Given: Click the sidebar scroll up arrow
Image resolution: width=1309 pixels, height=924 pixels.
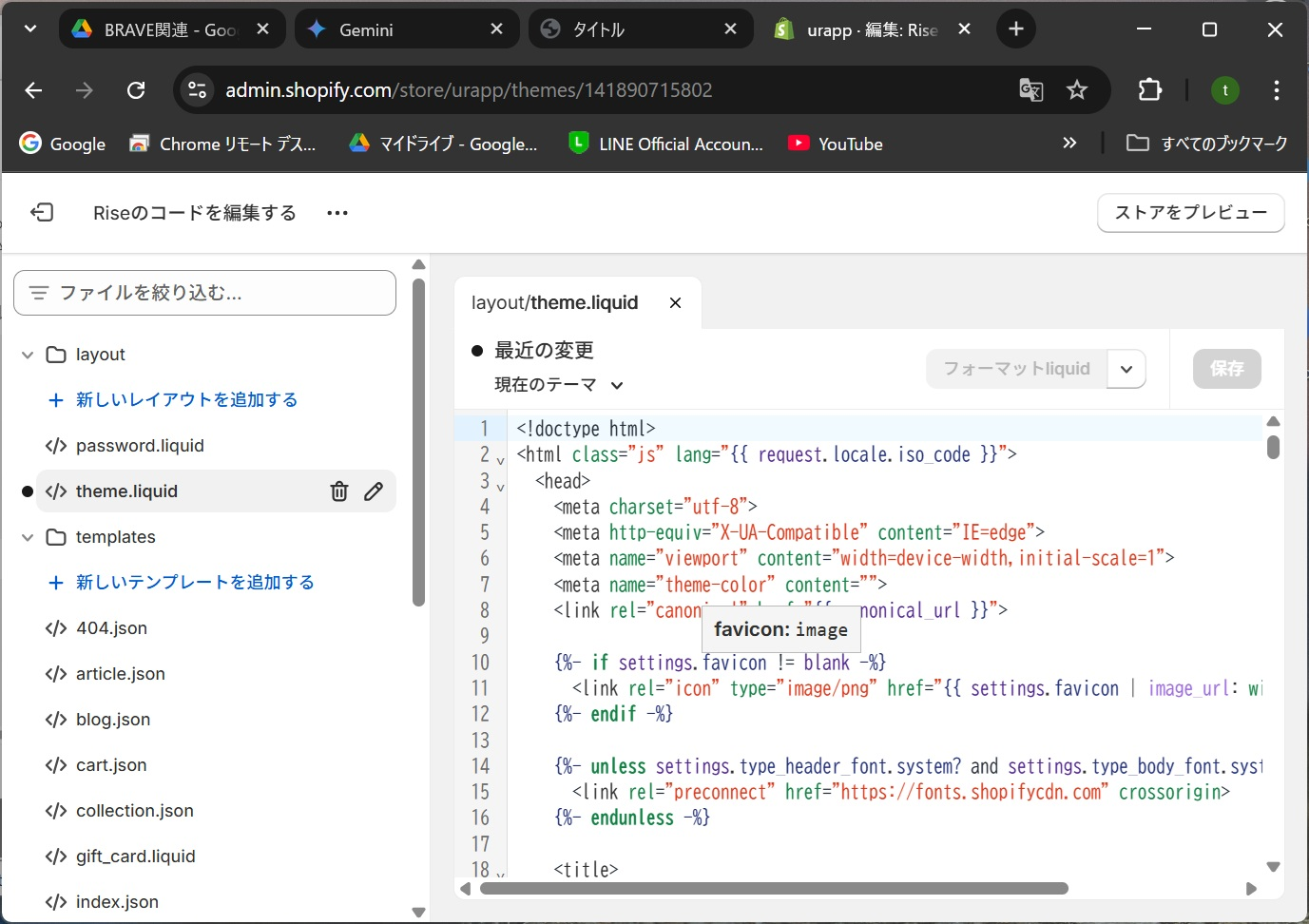Looking at the screenshot, I should click(x=418, y=264).
